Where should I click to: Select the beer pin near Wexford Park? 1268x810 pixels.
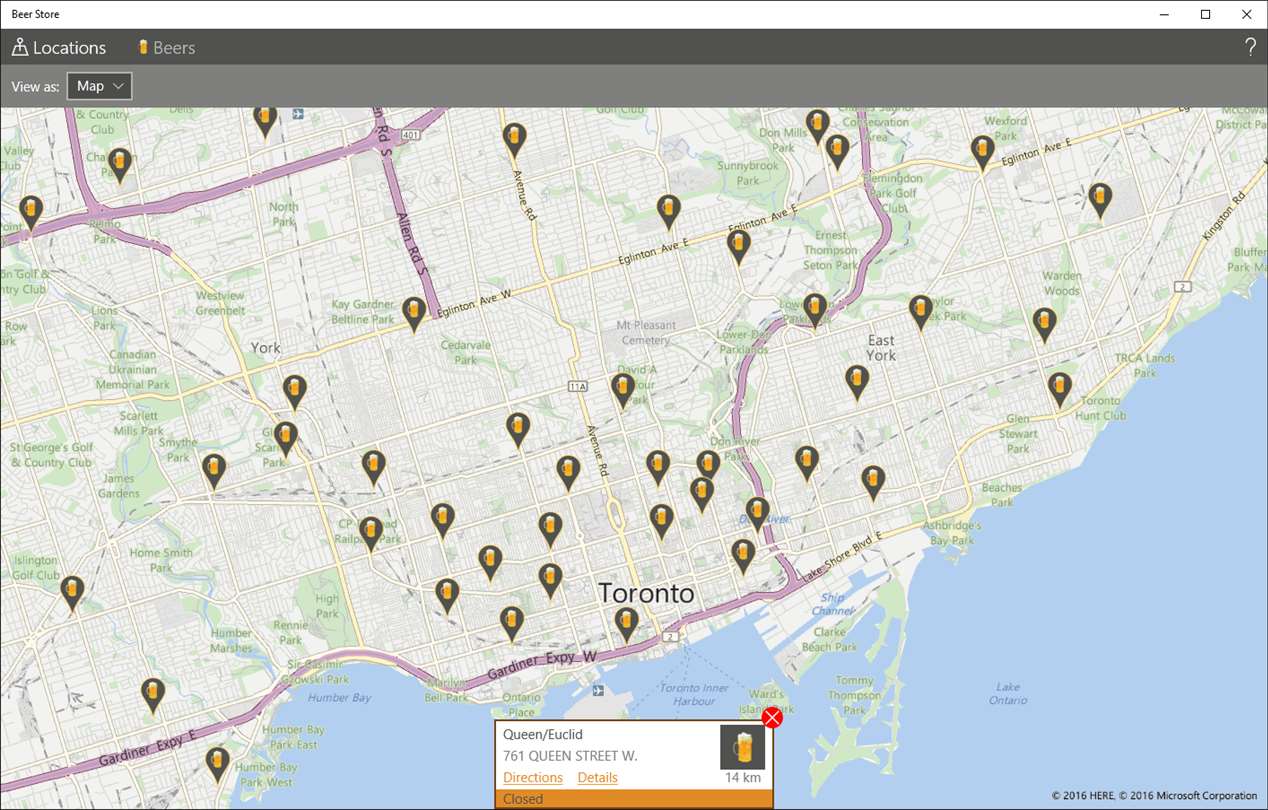tap(983, 153)
